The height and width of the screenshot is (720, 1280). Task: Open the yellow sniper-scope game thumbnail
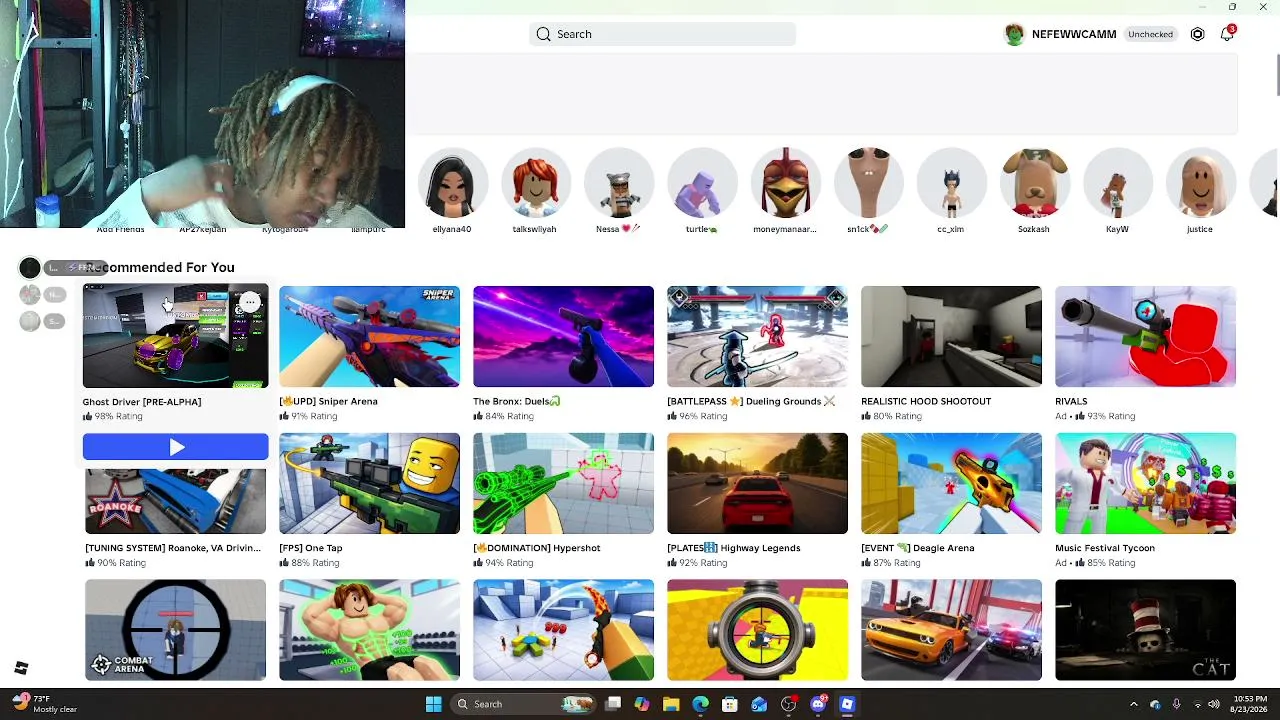click(758, 630)
